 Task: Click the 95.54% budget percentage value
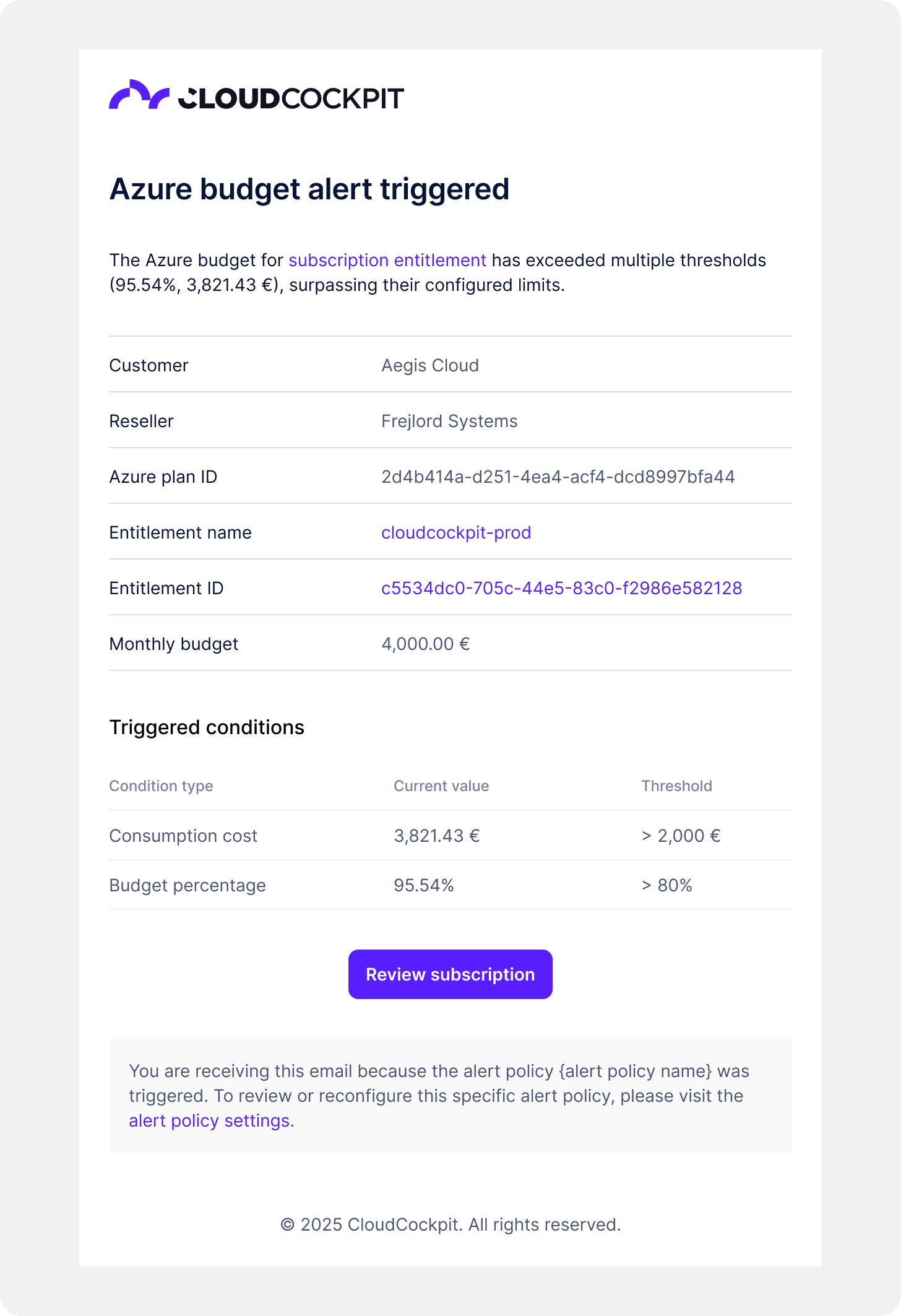pyautogui.click(x=424, y=885)
